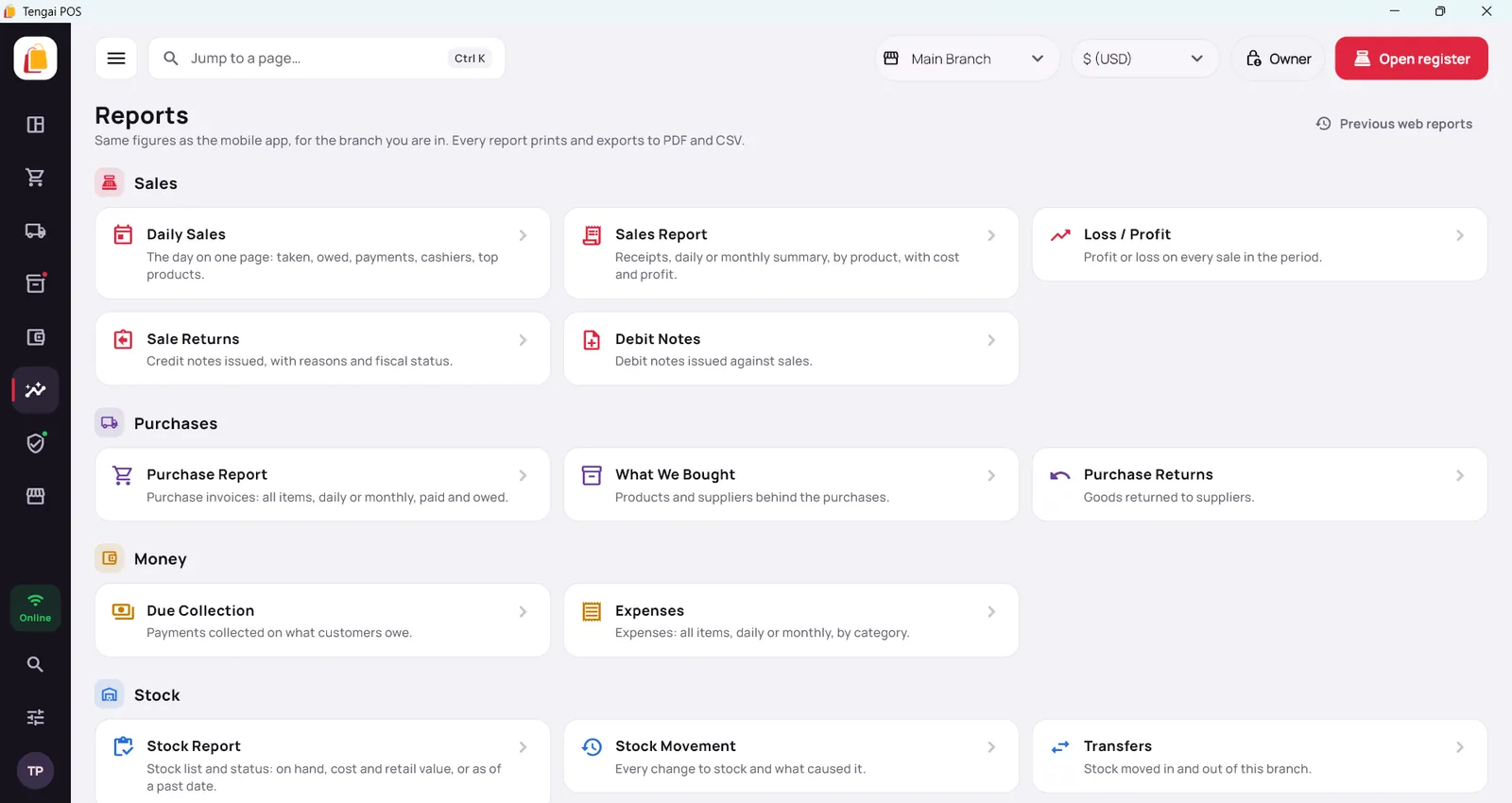Open the Purchase Report card
Image resolution: width=1512 pixels, height=803 pixels.
322,485
